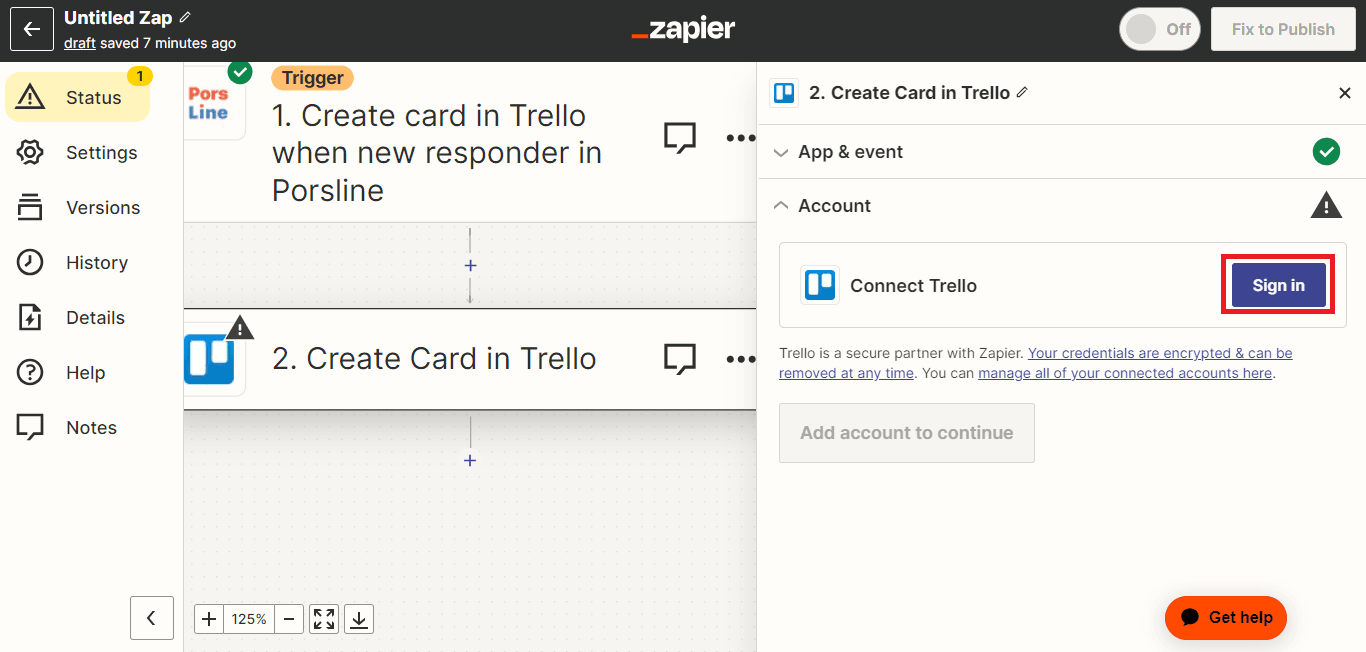Click zoom out minus button
This screenshot has width=1366, height=652.
289,619
